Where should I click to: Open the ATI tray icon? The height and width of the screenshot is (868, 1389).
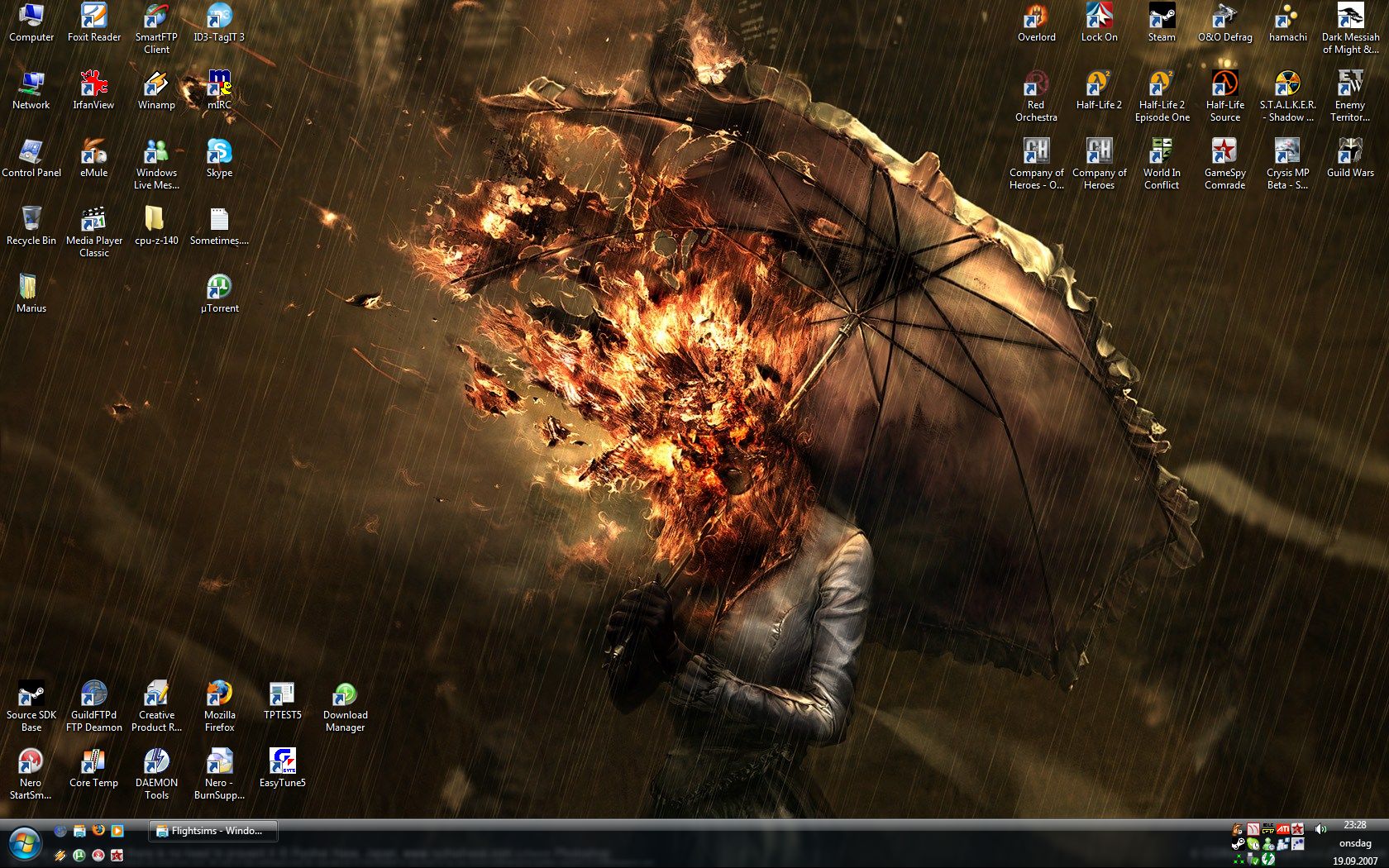[x=1282, y=828]
